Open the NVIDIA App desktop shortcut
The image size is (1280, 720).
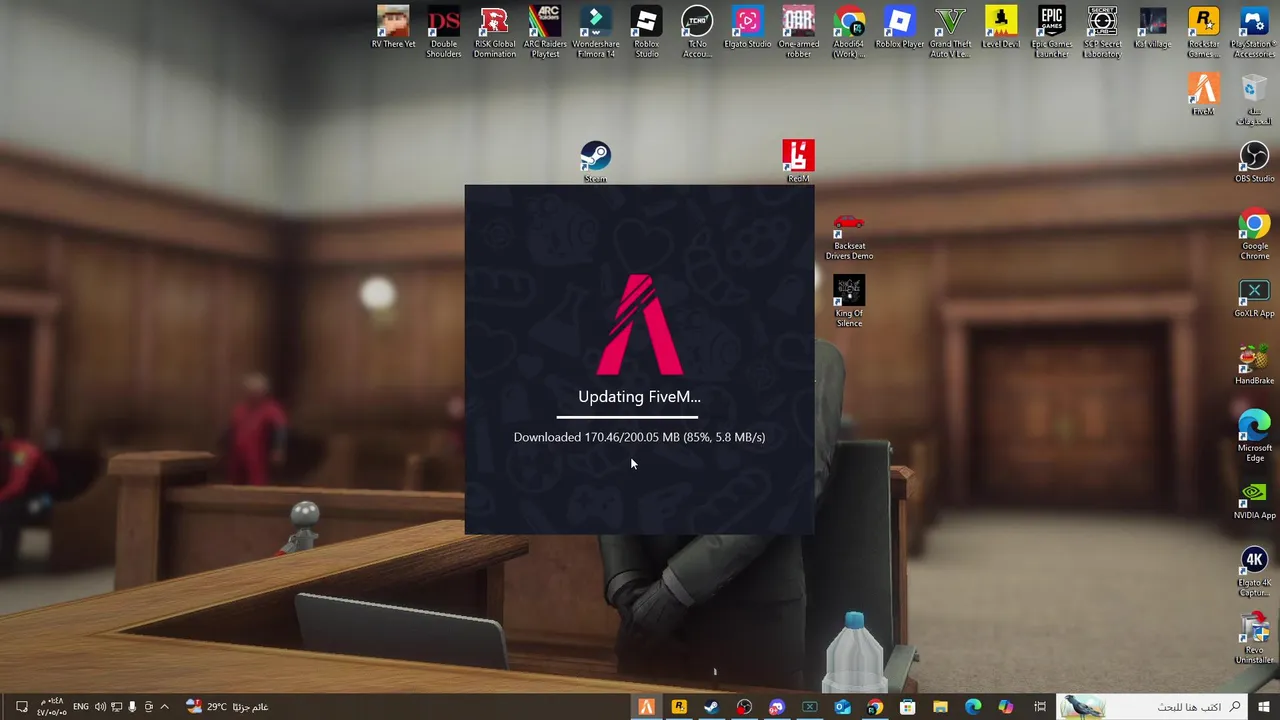pyautogui.click(x=1254, y=500)
